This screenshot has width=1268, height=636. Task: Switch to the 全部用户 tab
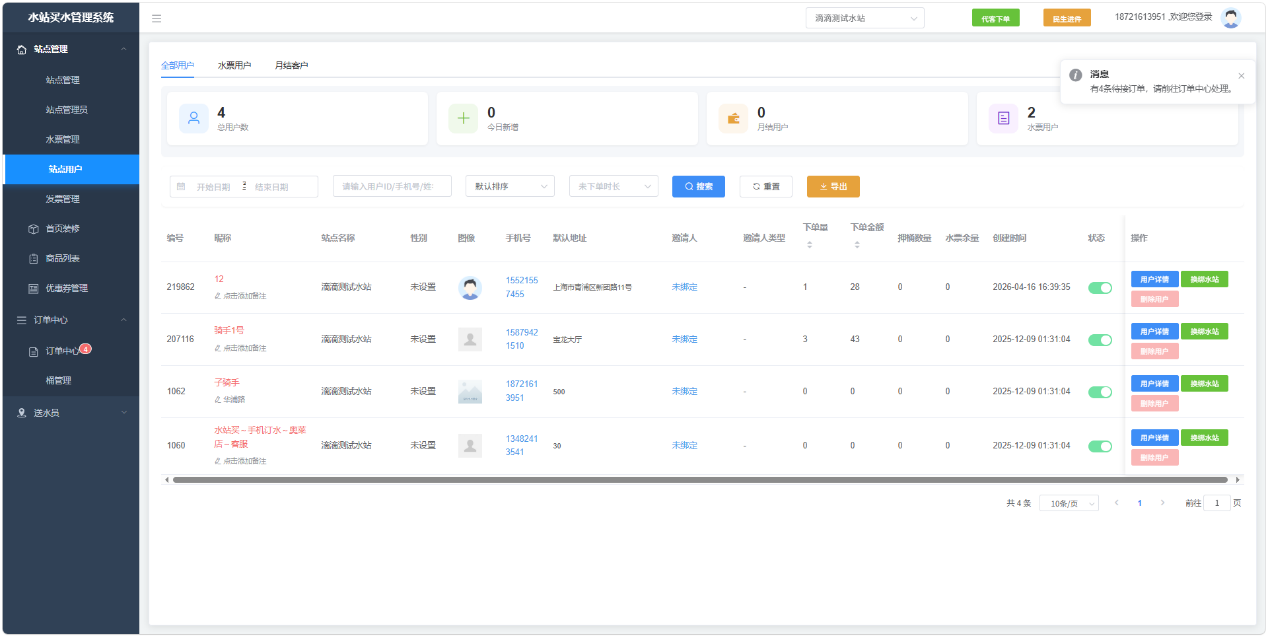178,65
